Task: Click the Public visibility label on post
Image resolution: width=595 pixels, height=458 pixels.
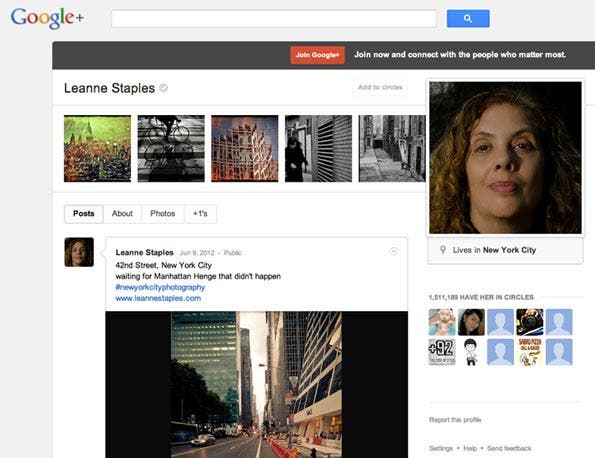Action: (233, 253)
